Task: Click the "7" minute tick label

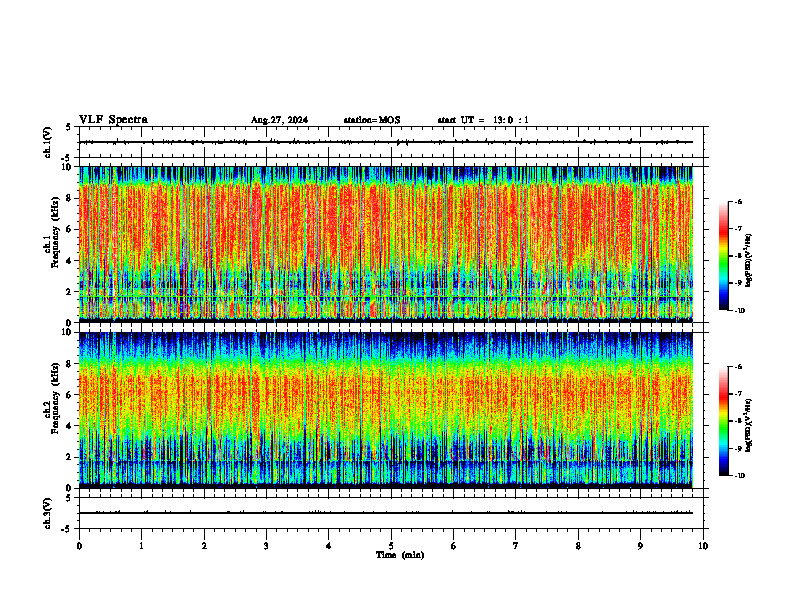Action: click(516, 546)
